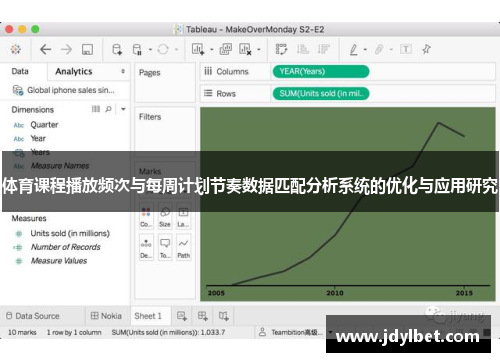Click the Redo forward arrow in toolbar
Viewport: 500px width, 362px height.
[66, 49]
